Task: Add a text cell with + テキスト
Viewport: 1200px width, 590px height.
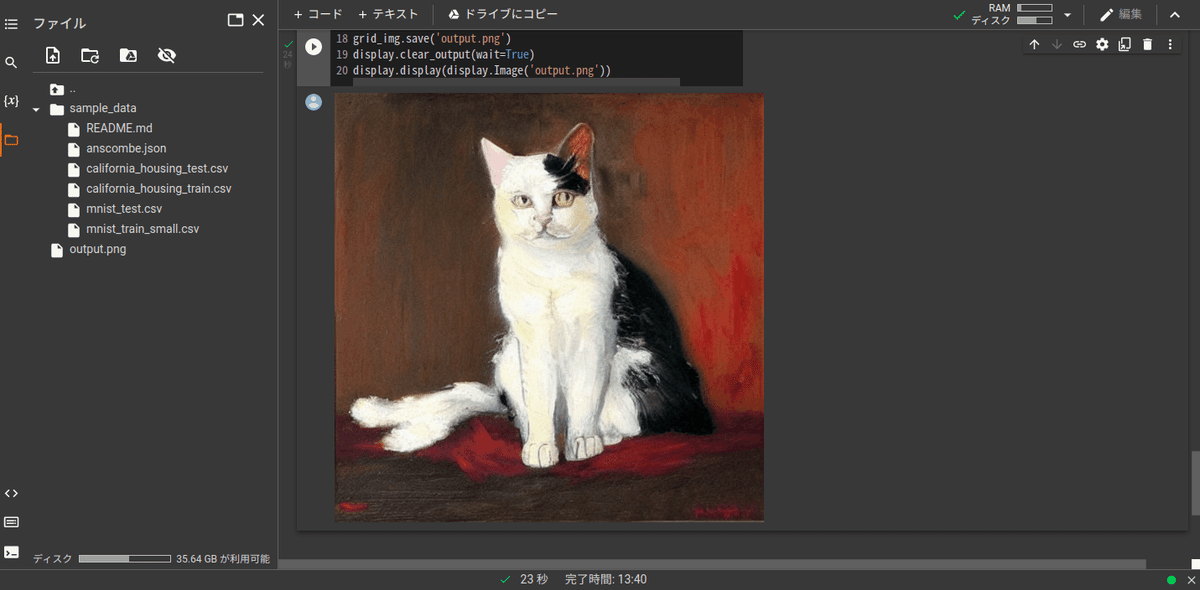Action: 388,14
